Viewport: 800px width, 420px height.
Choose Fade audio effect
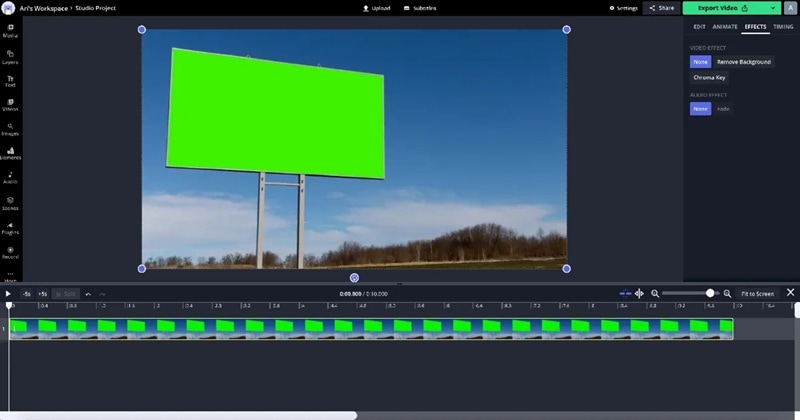point(723,109)
